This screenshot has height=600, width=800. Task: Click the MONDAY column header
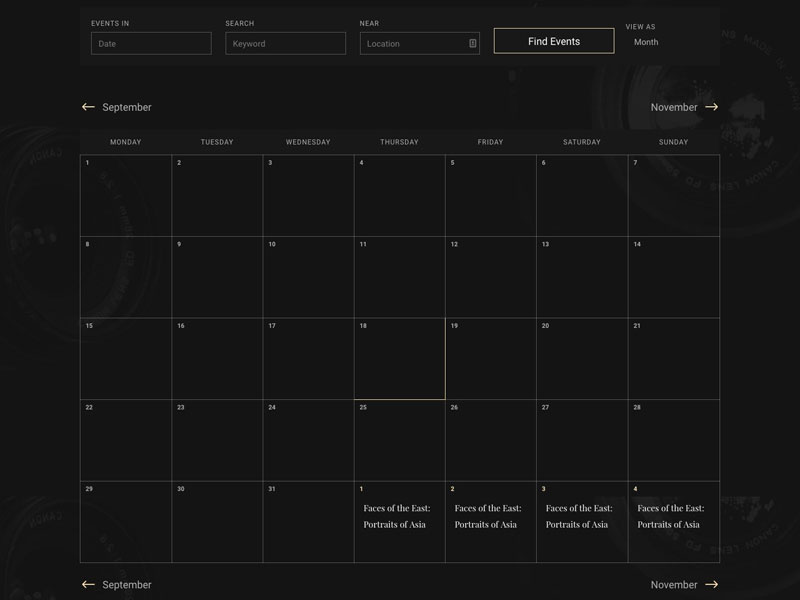pos(126,142)
